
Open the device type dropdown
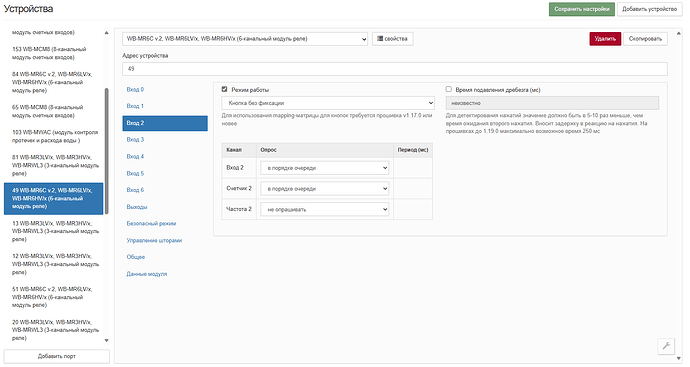pyautogui.click(x=245, y=39)
